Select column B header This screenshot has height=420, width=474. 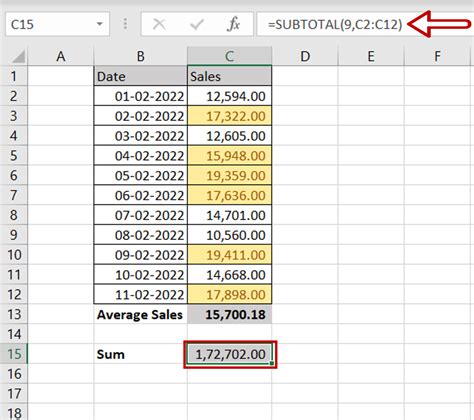[141, 56]
